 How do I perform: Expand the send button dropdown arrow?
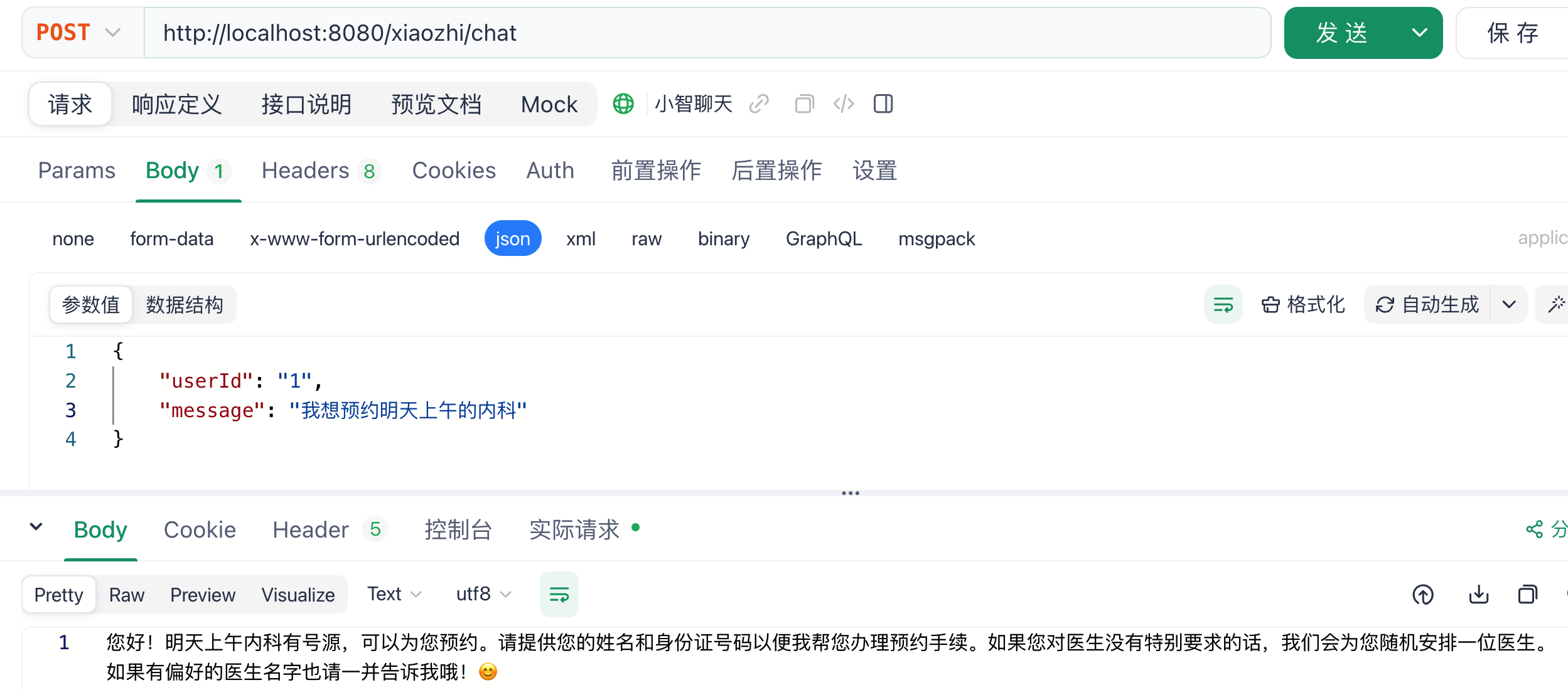(1419, 33)
